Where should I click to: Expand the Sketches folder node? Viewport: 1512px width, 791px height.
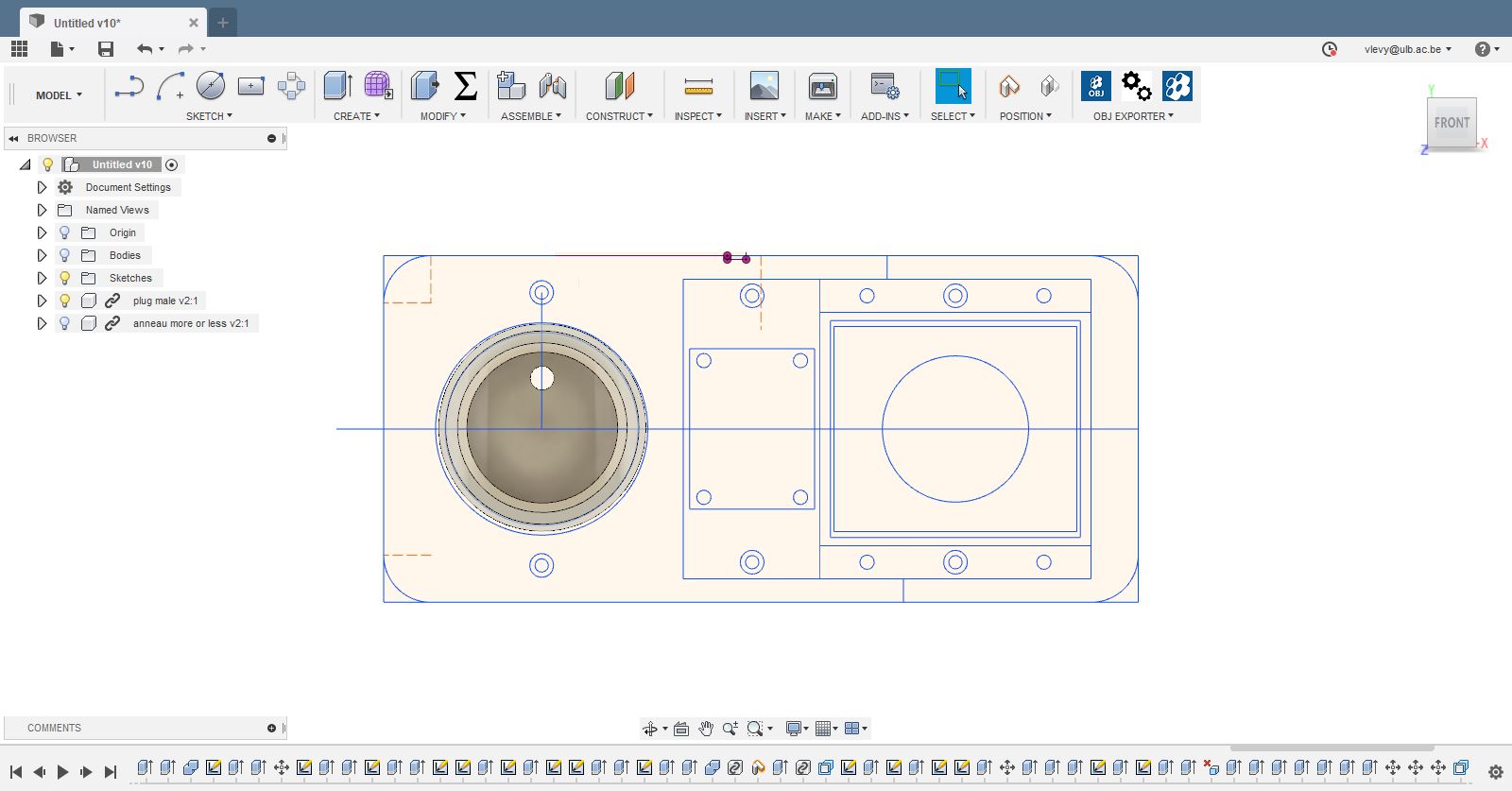42,278
